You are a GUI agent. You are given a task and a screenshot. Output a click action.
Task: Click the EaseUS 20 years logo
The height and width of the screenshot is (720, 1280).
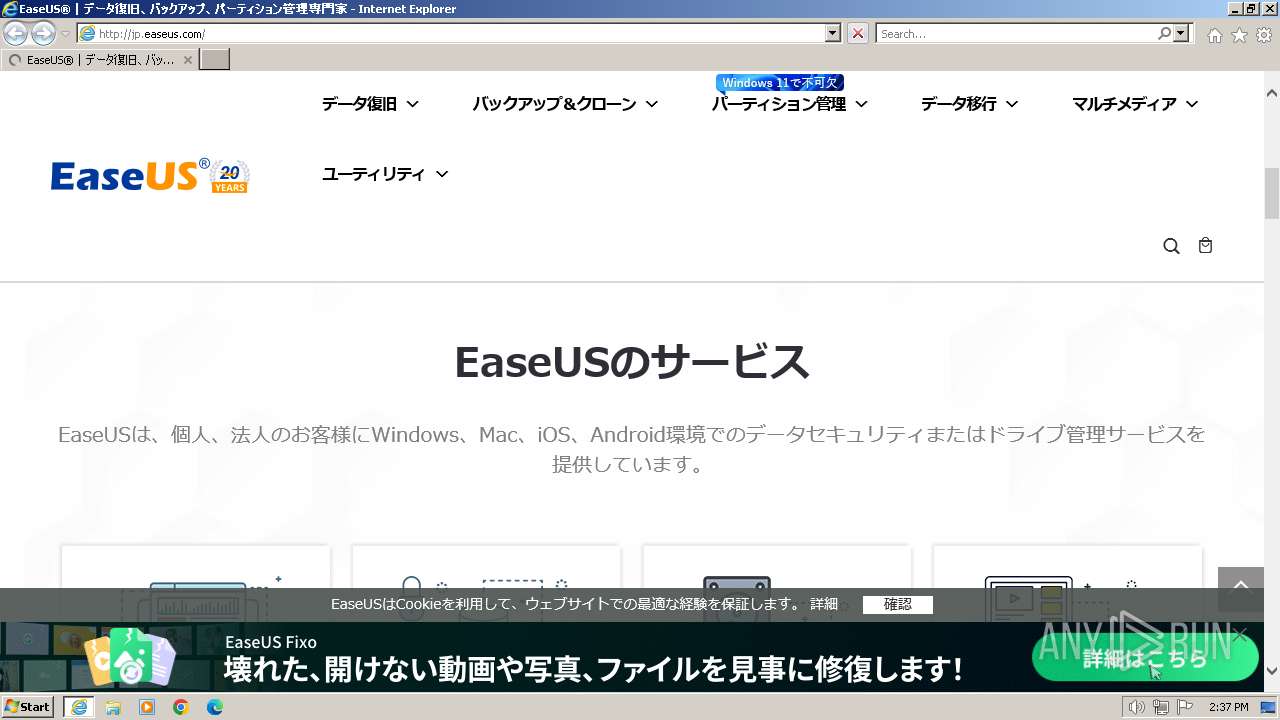[x=150, y=175]
